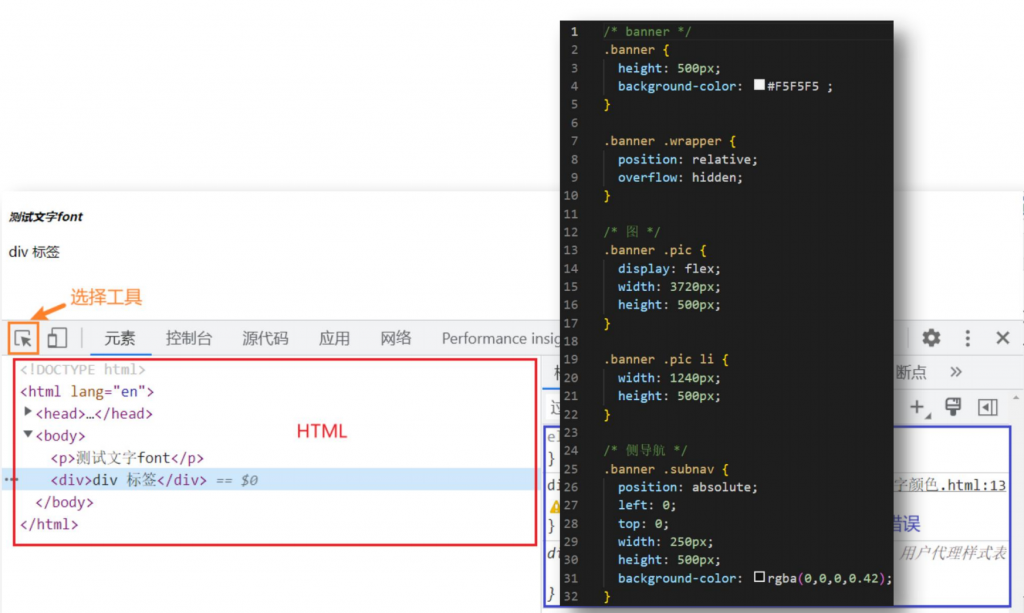Open the 应用 tab

pyautogui.click(x=334, y=338)
